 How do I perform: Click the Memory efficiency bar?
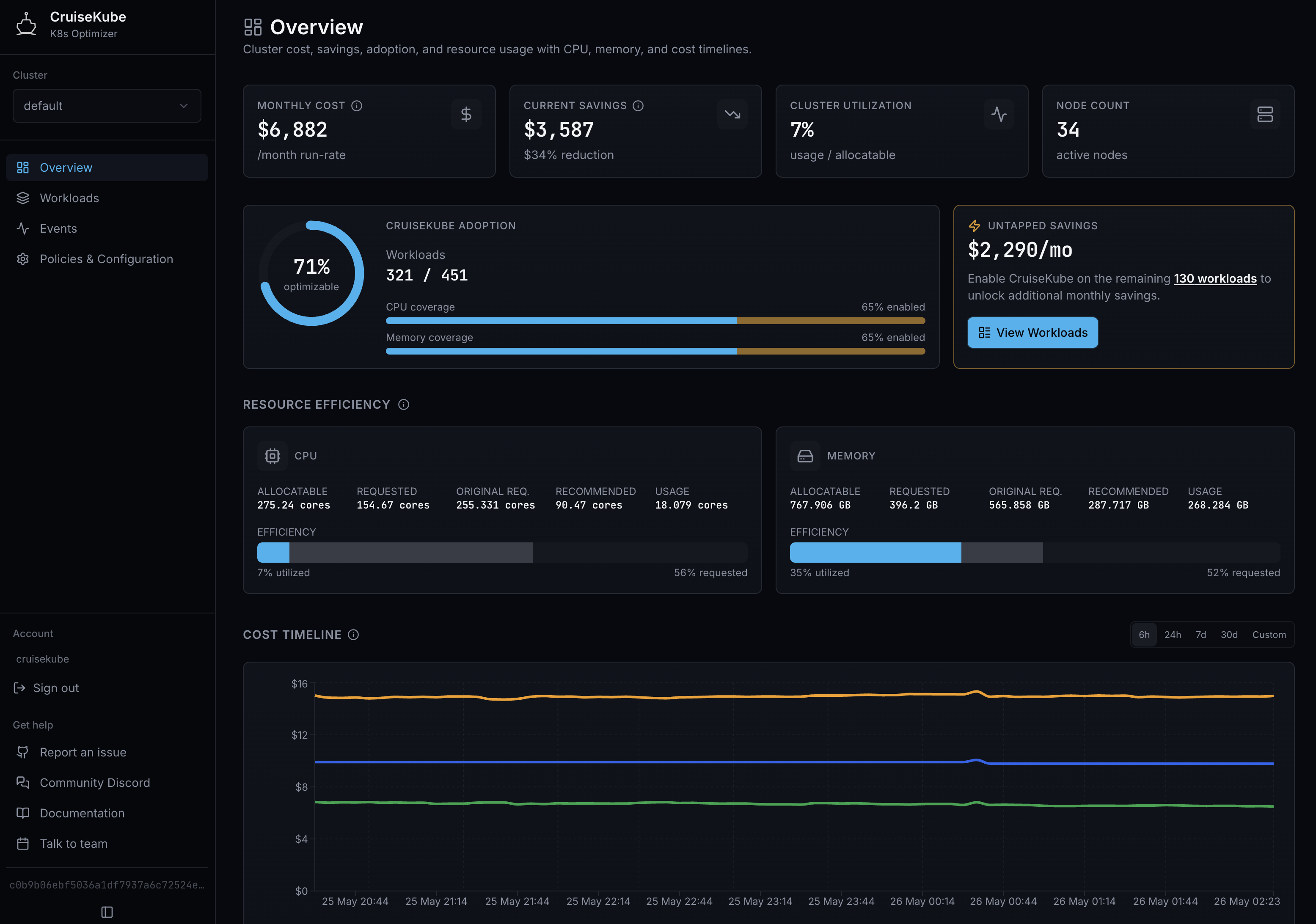click(1035, 553)
